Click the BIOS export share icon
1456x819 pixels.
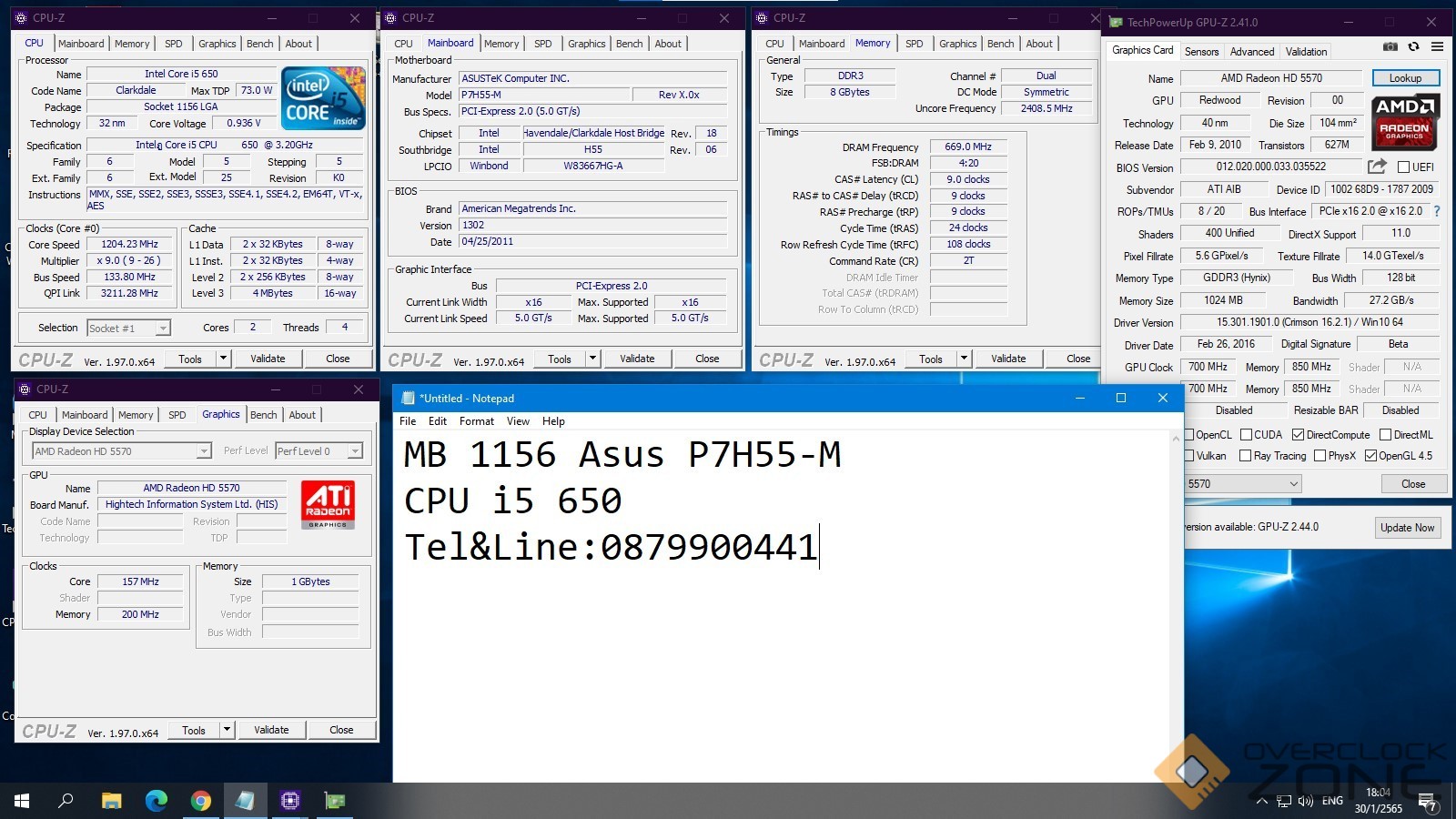point(1377,167)
